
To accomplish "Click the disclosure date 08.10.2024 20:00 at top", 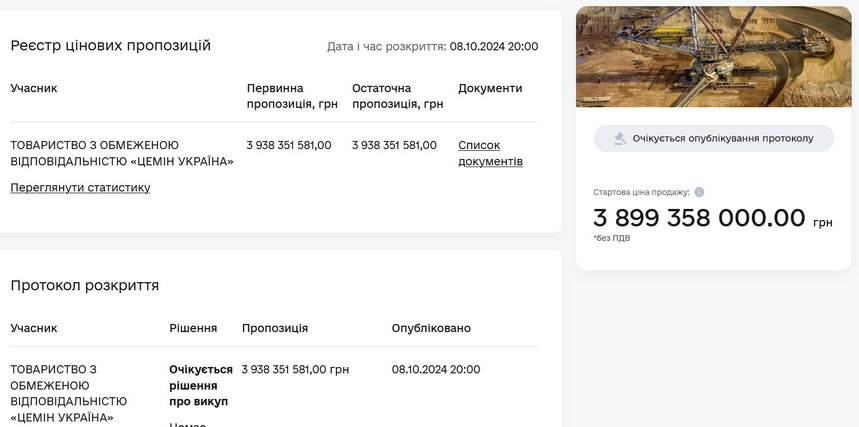I will point(493,46).
